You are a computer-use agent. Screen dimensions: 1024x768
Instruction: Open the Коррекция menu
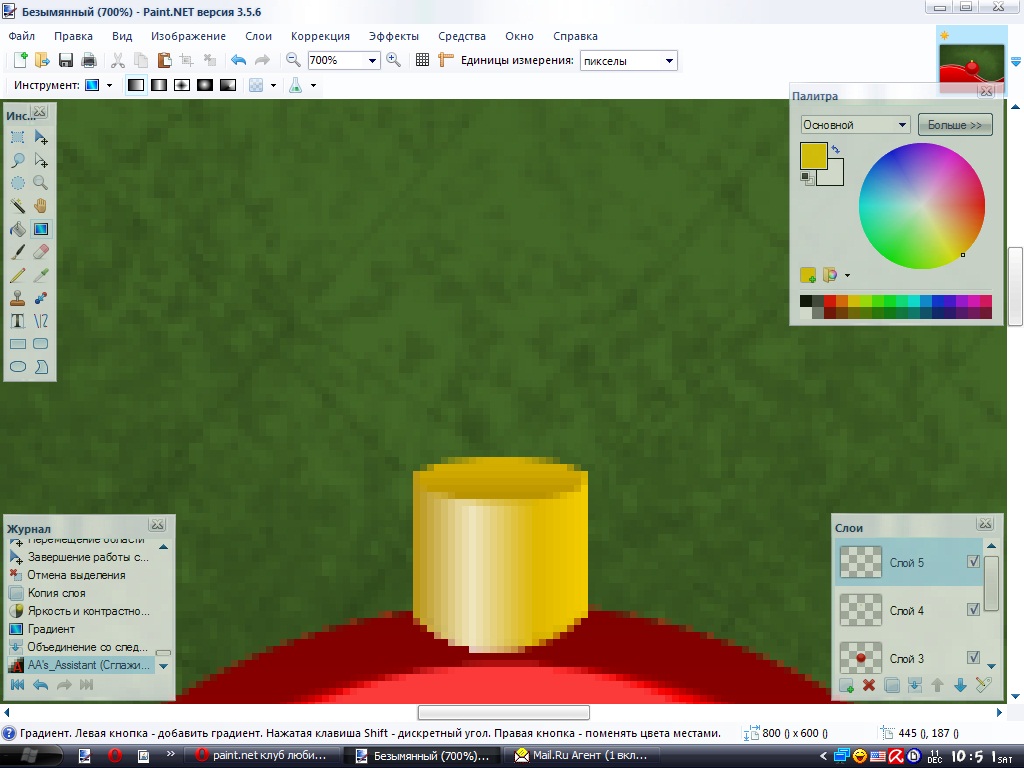pos(320,36)
